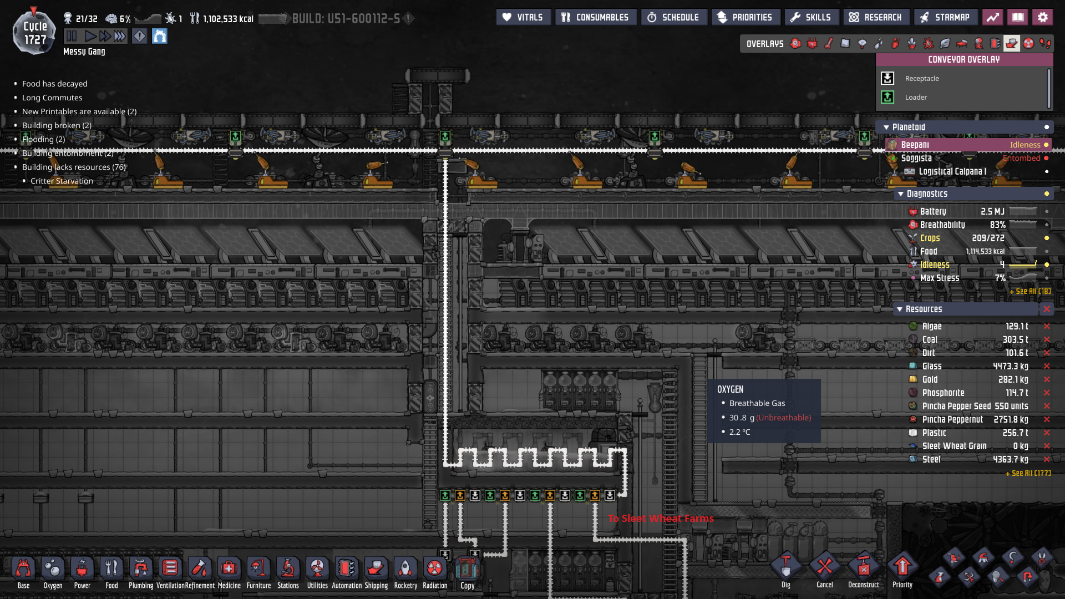Choose the Deconstruct tool

pyautogui.click(x=863, y=570)
